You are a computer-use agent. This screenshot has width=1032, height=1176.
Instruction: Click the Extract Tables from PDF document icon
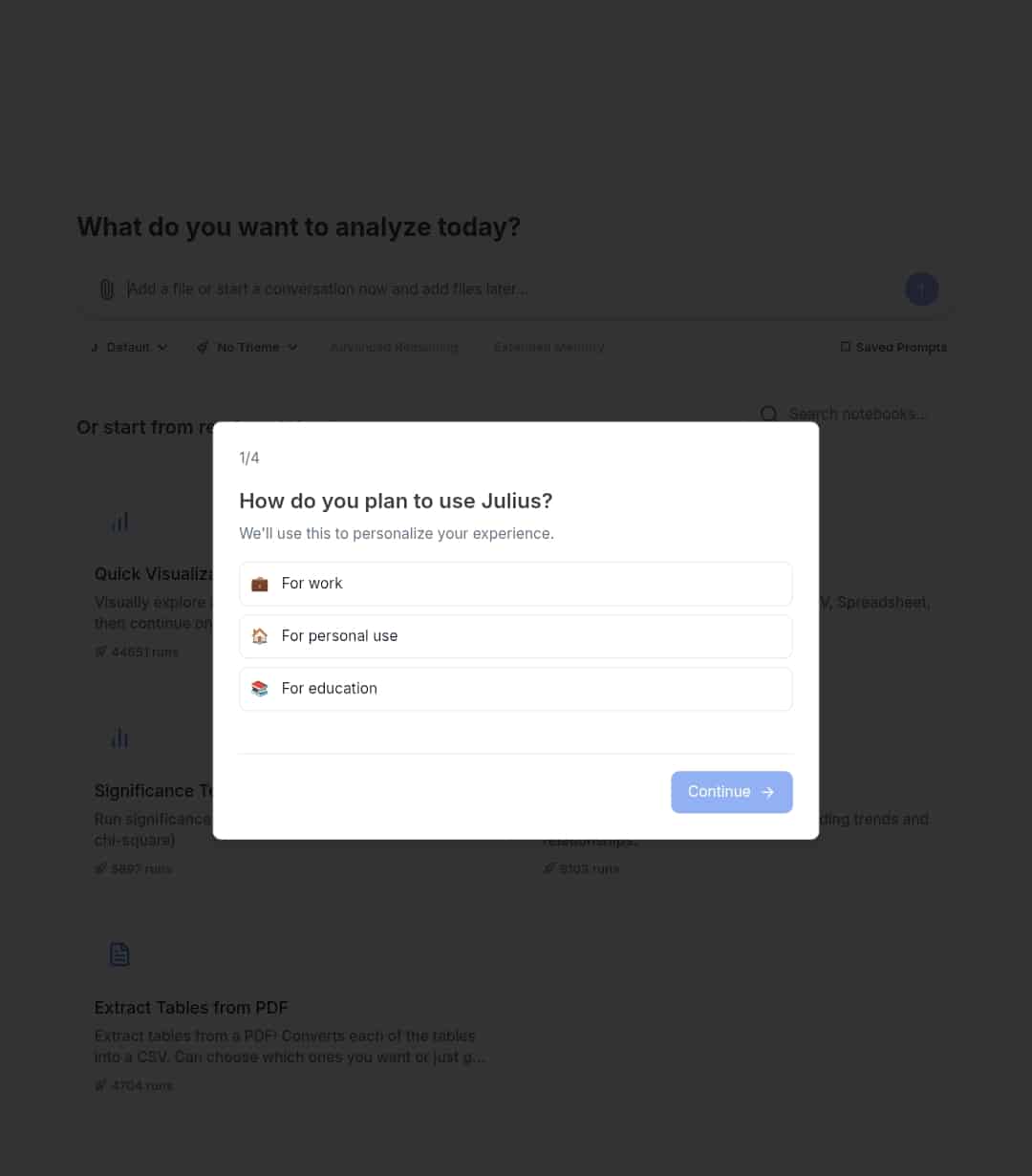pos(119,953)
